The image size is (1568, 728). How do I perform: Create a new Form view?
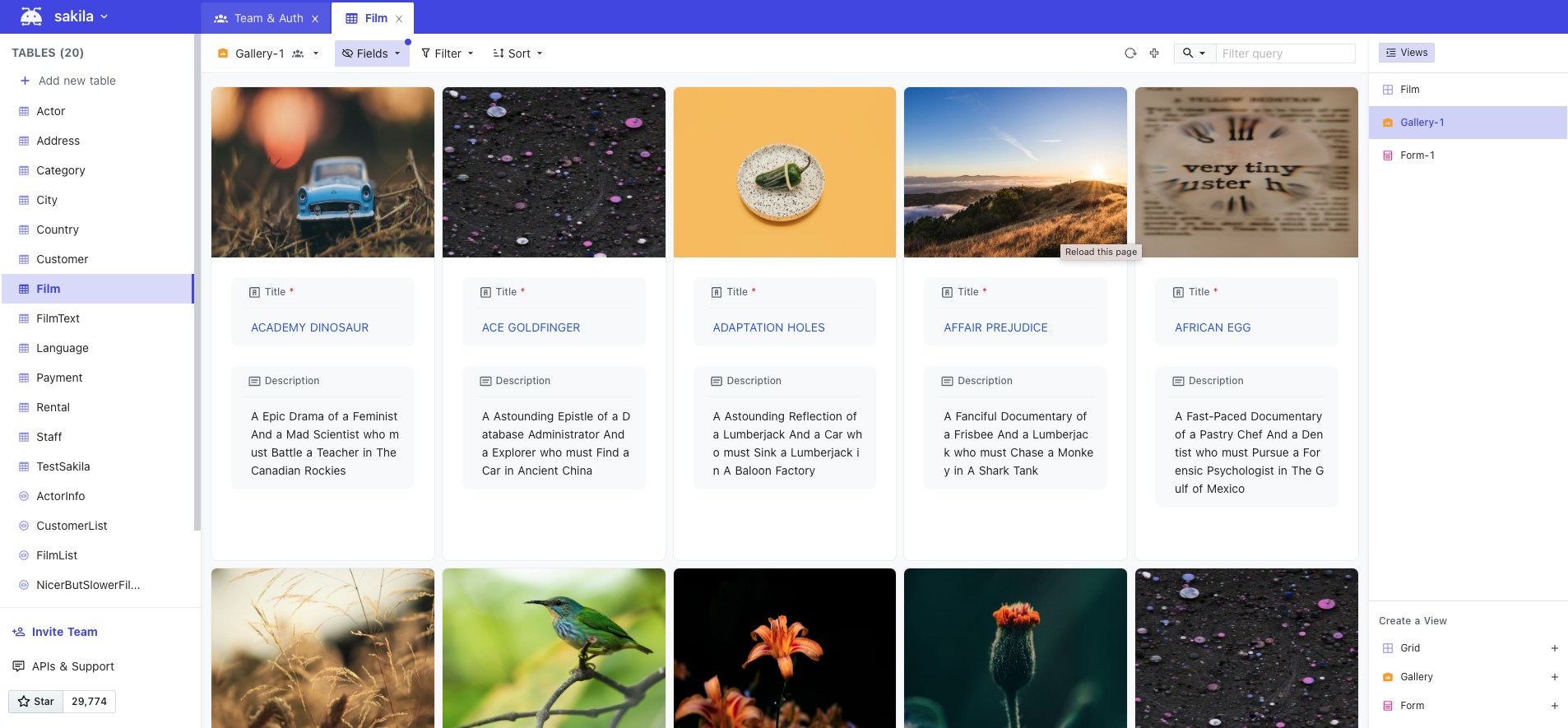coord(1468,706)
